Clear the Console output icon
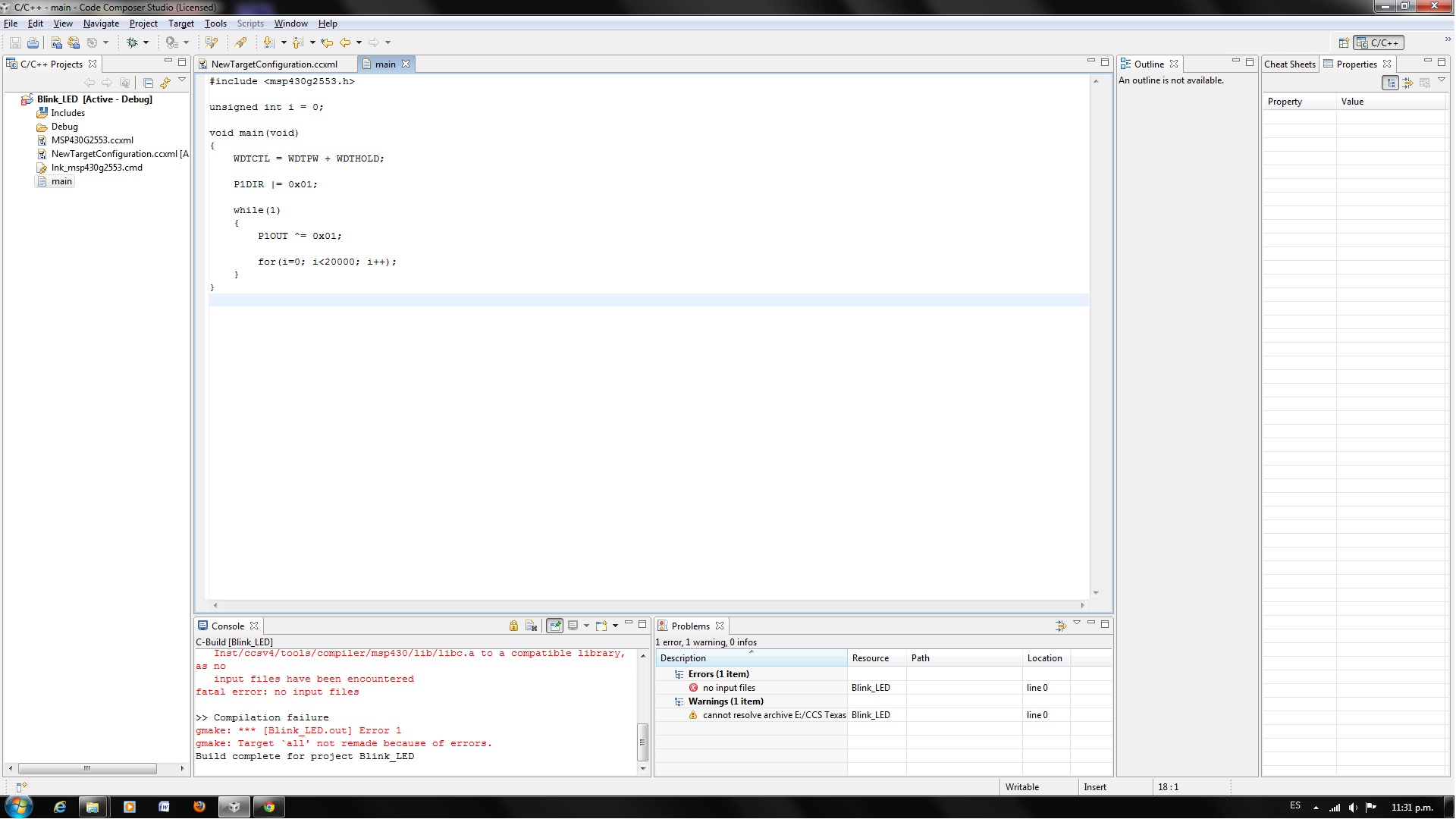 tap(531, 626)
